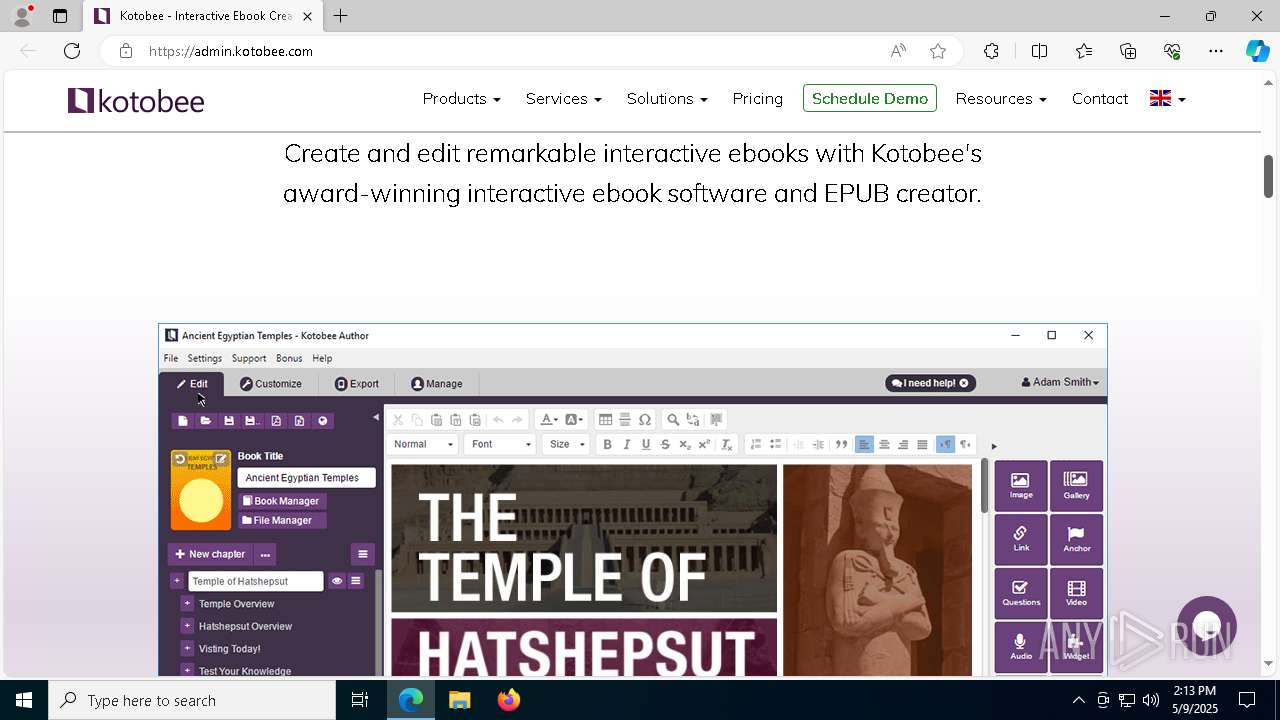Open the Favorites list icon

1084,51
